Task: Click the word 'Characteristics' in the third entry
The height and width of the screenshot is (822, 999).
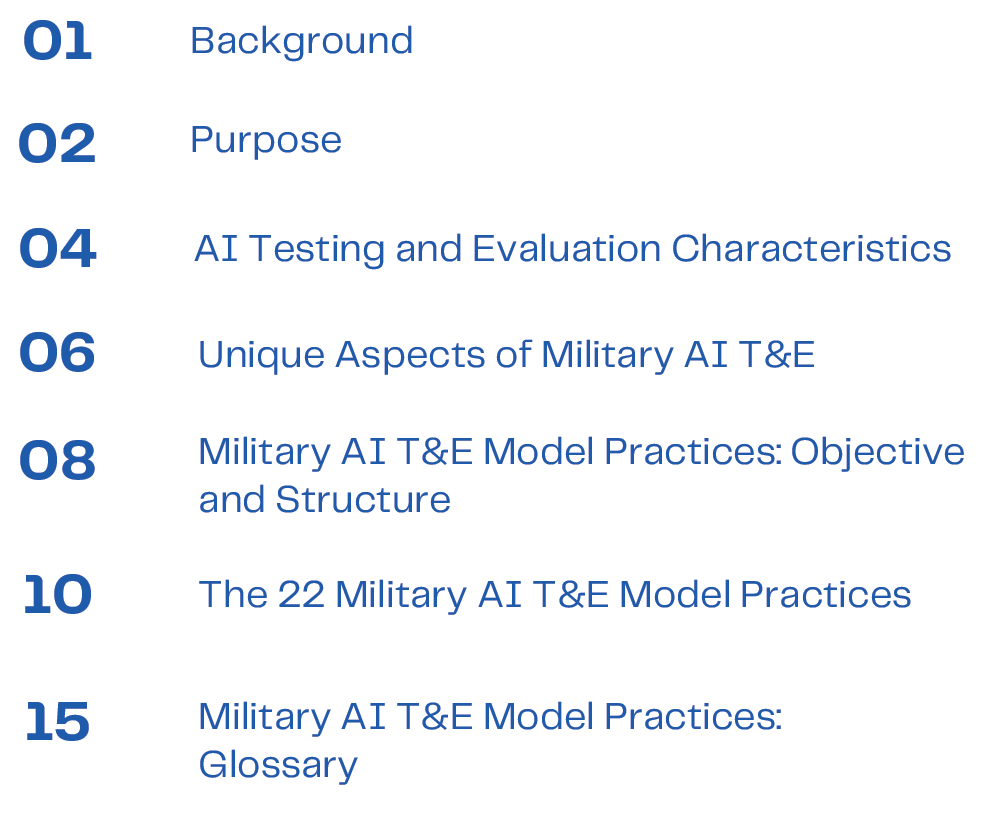Action: pyautogui.click(x=812, y=249)
